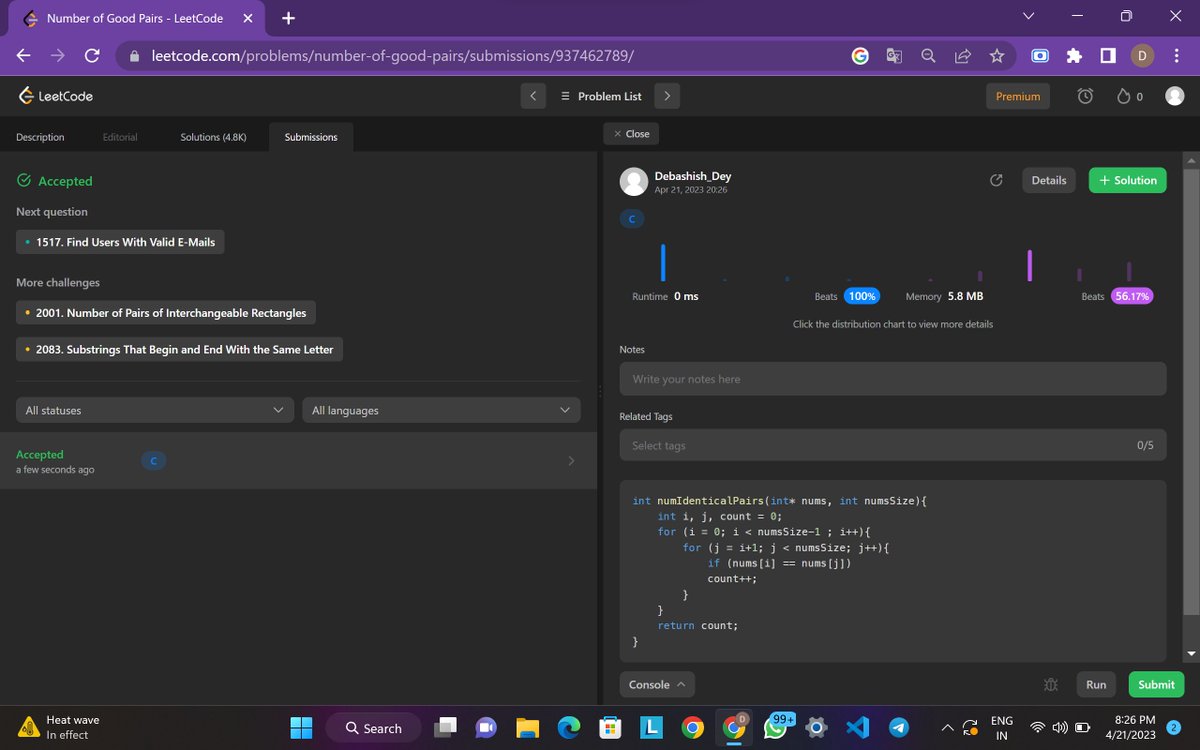Switch to the Description tab

40,137
